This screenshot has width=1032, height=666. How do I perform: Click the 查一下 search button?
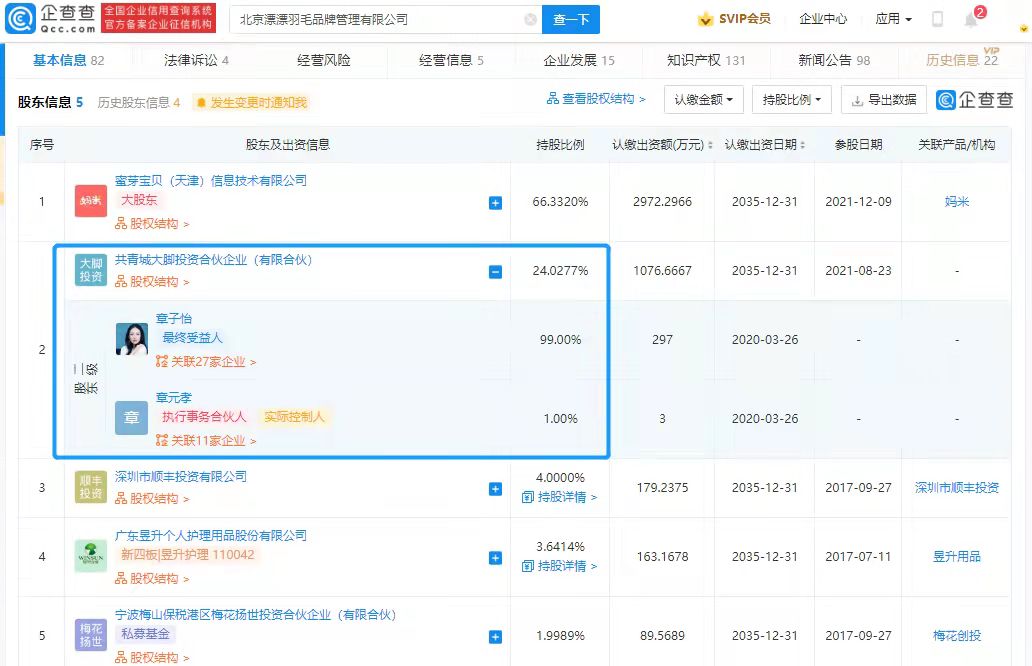(571, 20)
